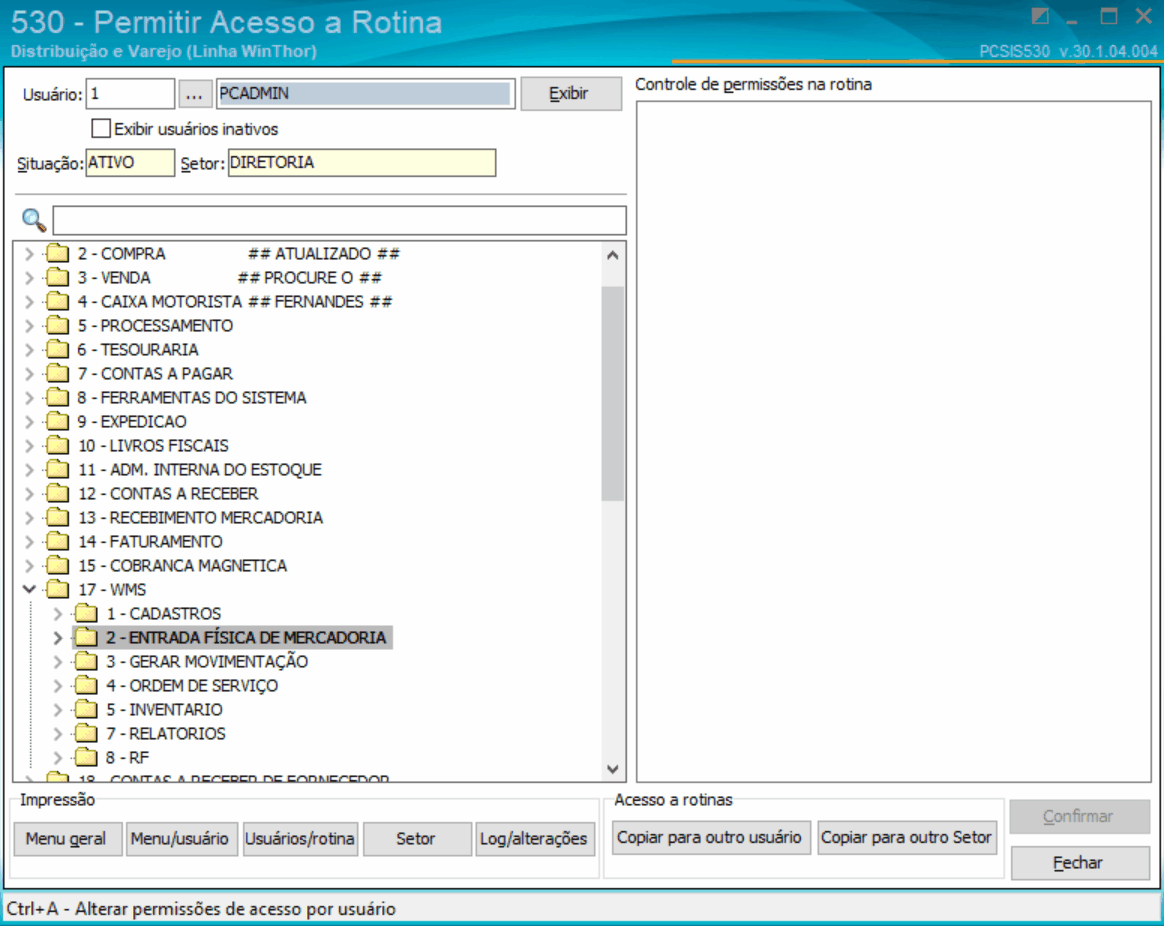
Task: Select the 15 - COBRANCA MAGNETICA row
Action: pos(183,566)
